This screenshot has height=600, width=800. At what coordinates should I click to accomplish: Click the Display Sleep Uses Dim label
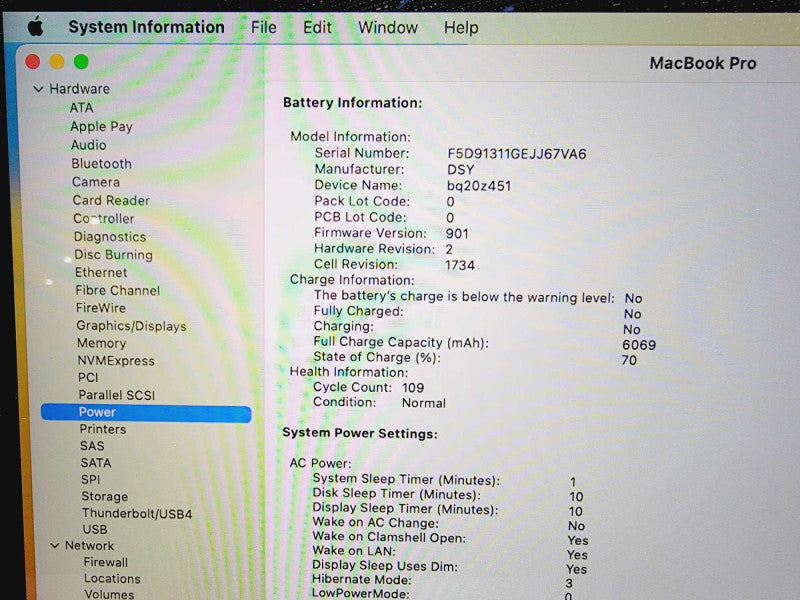coord(385,565)
